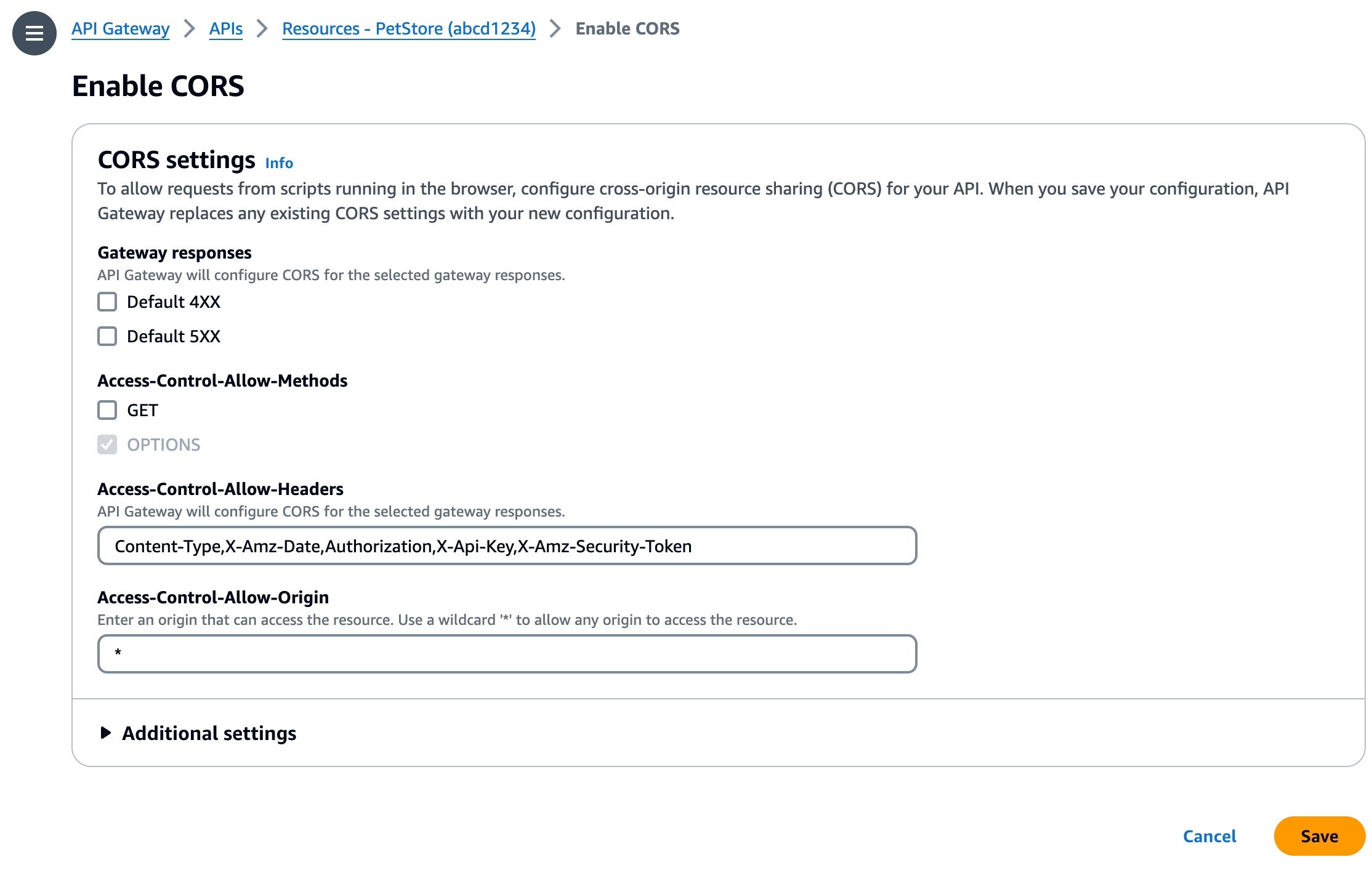Click the disabled OPTIONS checkbox
This screenshot has width=1372, height=873.
click(x=107, y=445)
